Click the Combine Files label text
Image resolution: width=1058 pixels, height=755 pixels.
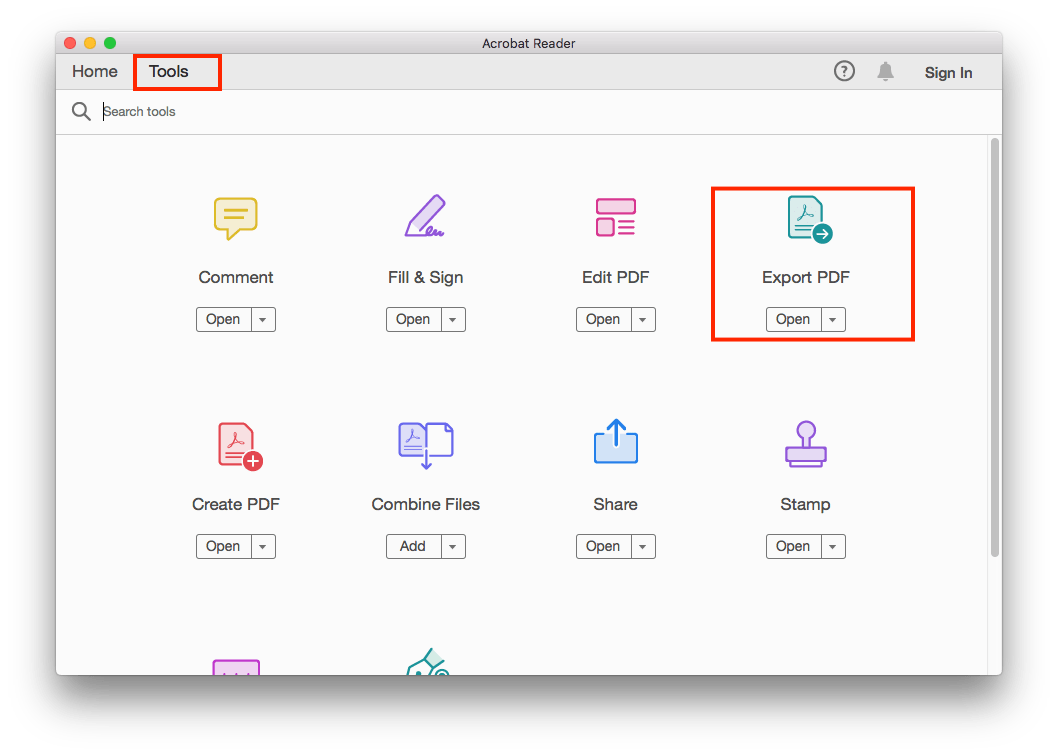(426, 504)
